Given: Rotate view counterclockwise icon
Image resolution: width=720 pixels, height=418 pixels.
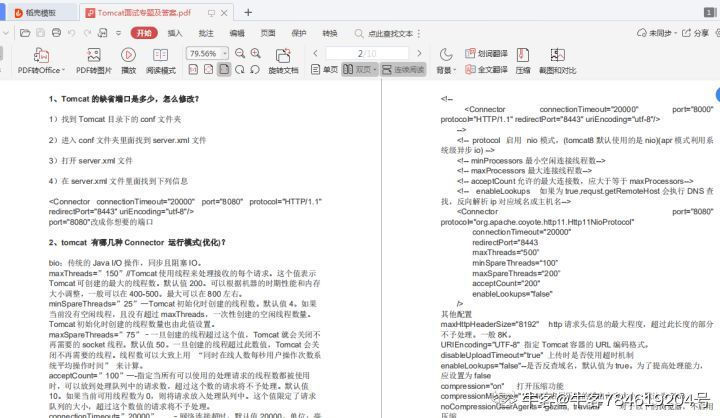Looking at the screenshot, I should point(255,70).
